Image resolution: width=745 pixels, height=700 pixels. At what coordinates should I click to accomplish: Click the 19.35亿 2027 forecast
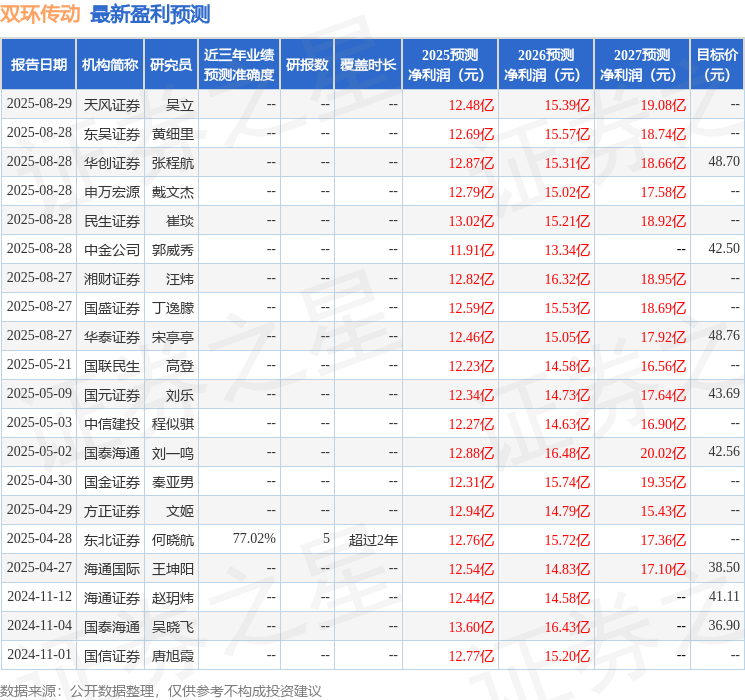point(663,482)
